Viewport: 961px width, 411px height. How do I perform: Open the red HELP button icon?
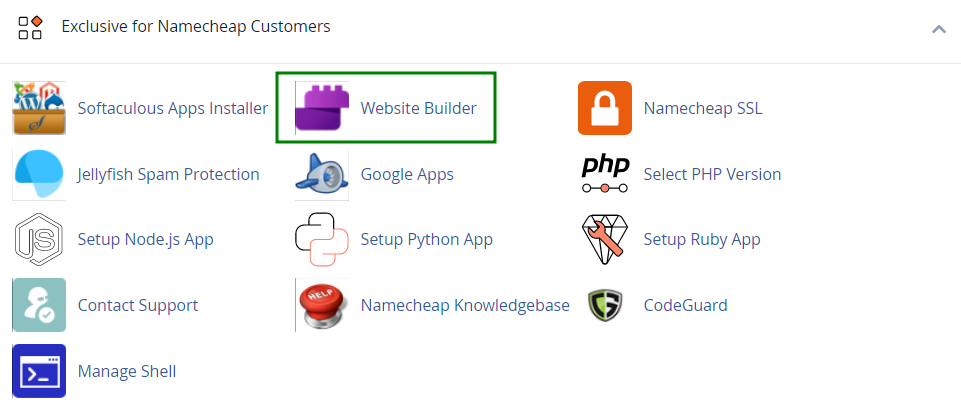pyautogui.click(x=322, y=305)
